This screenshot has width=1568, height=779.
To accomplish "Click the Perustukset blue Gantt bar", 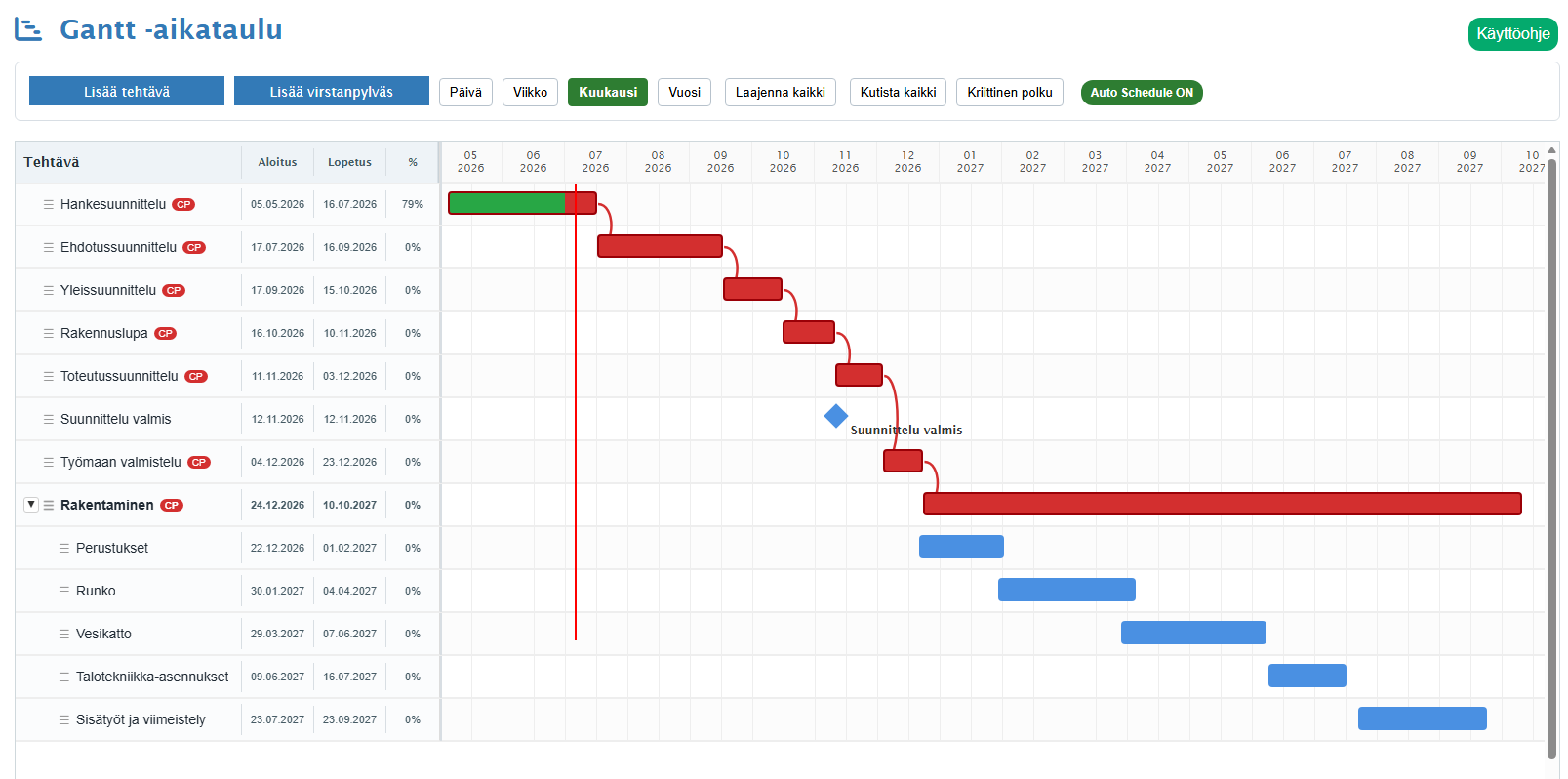I will click(x=961, y=547).
